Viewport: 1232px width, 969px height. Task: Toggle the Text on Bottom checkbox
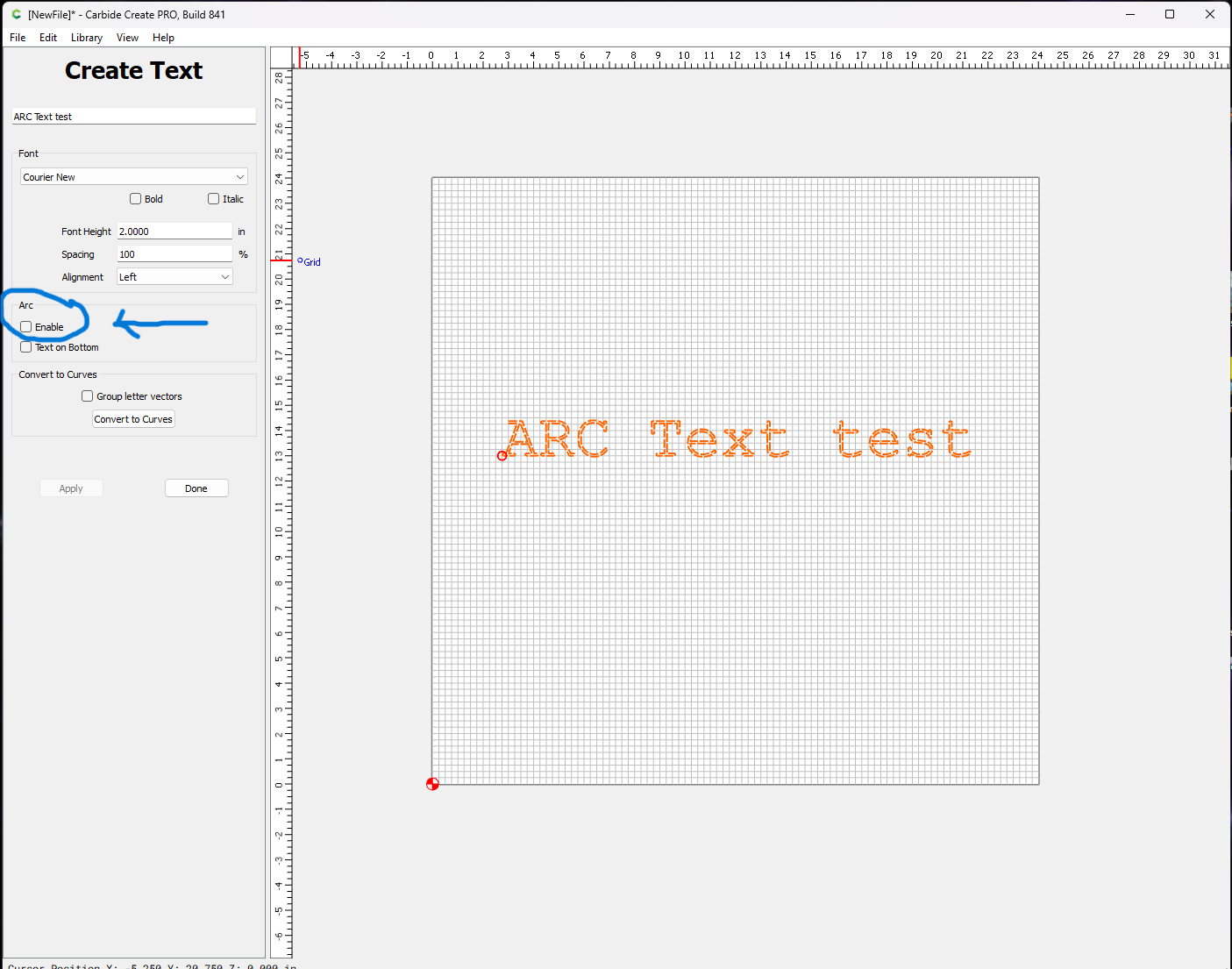click(x=26, y=347)
